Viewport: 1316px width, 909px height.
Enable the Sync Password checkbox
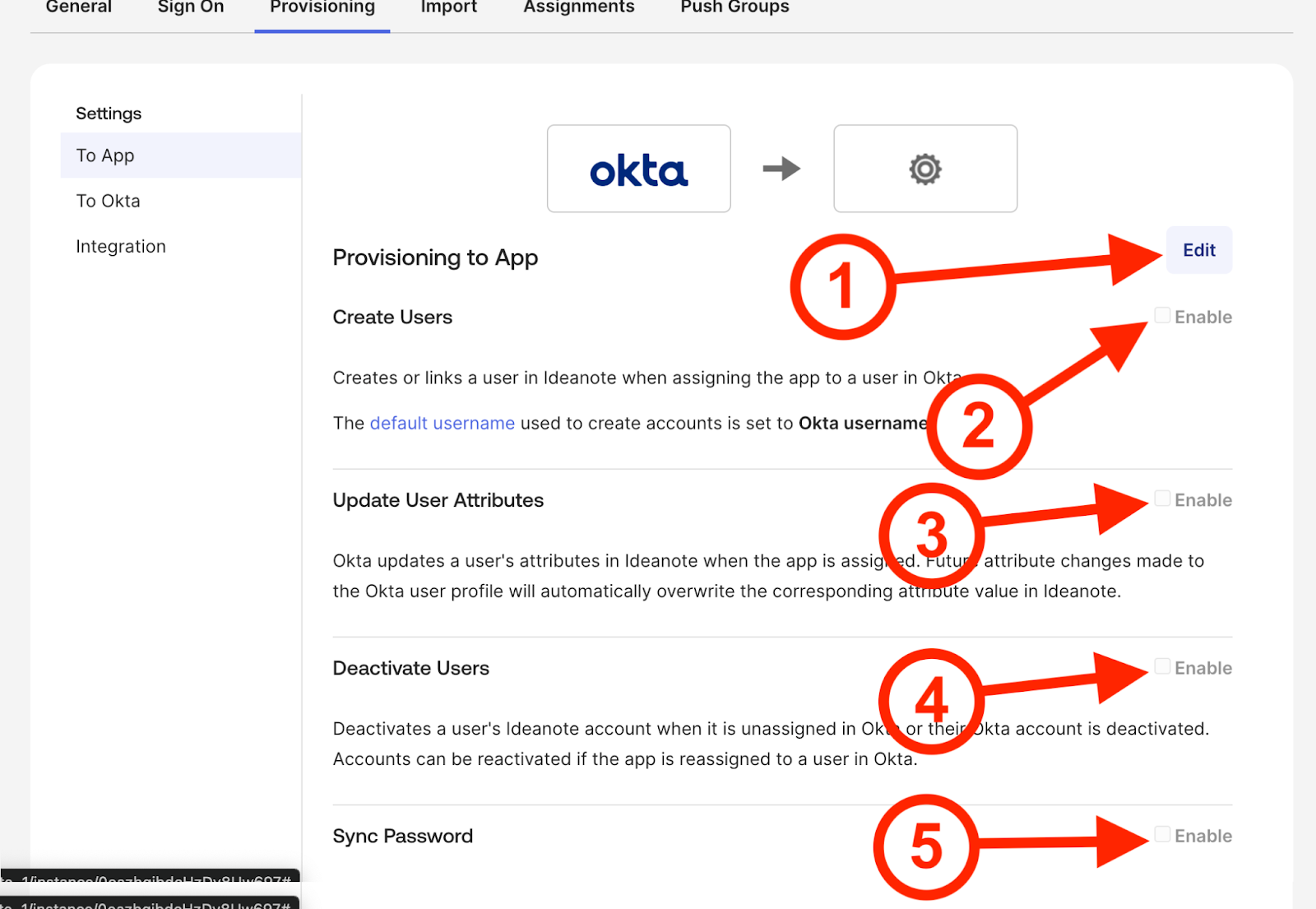[1162, 834]
